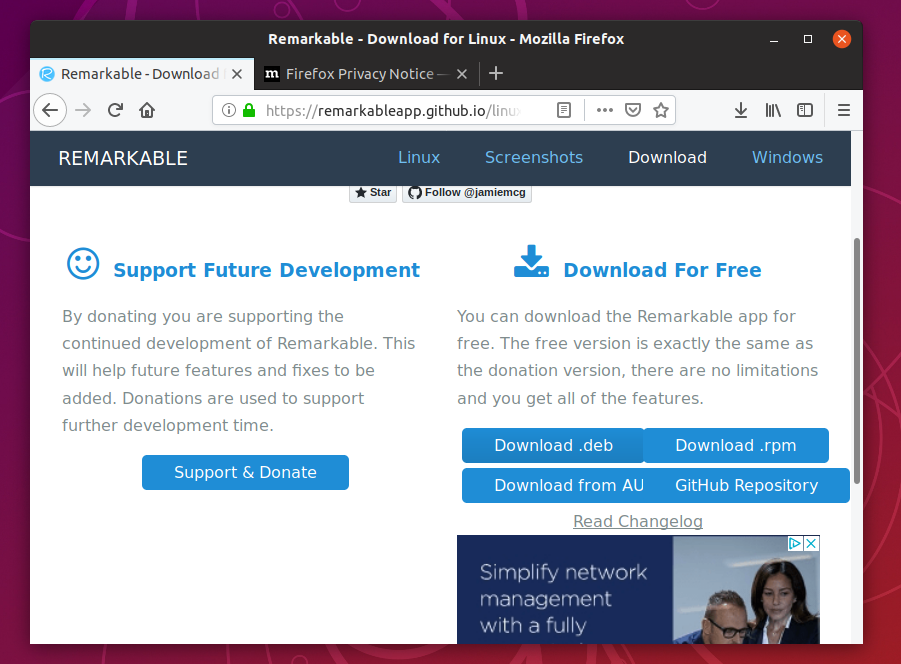Minimize the Firefox window
Screen dimensions: 901x664
(x=774, y=39)
